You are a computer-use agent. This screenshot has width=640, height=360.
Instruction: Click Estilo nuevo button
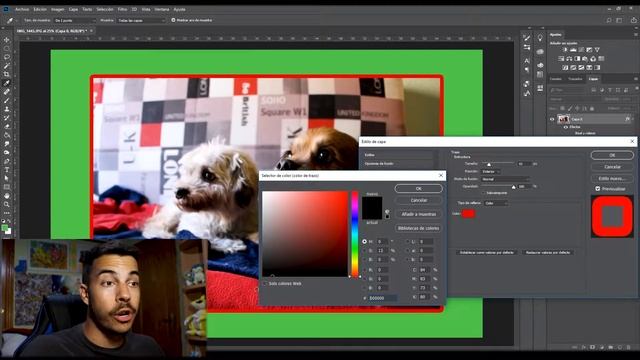coord(612,178)
